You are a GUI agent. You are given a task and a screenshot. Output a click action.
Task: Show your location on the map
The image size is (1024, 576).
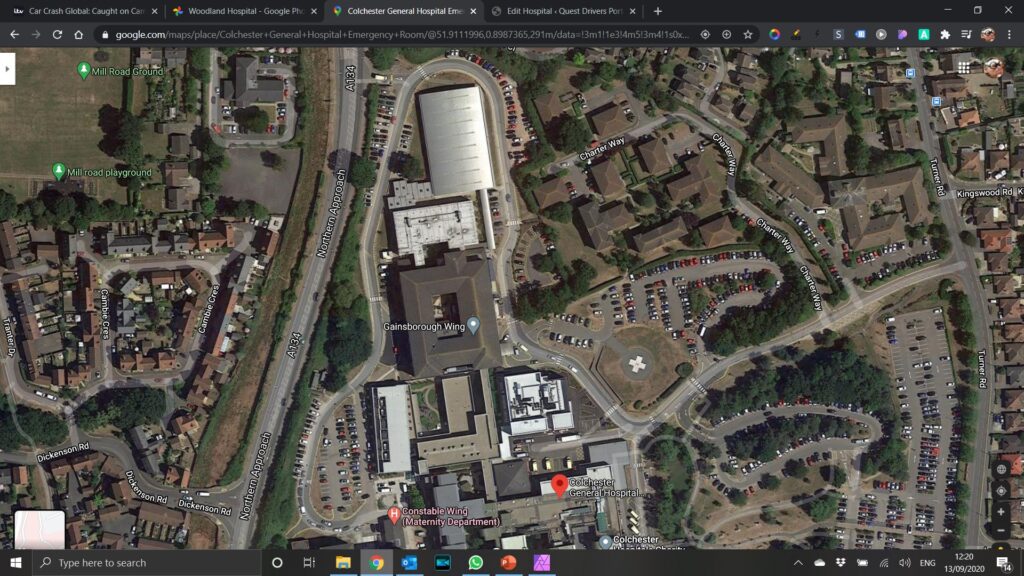(1001, 490)
